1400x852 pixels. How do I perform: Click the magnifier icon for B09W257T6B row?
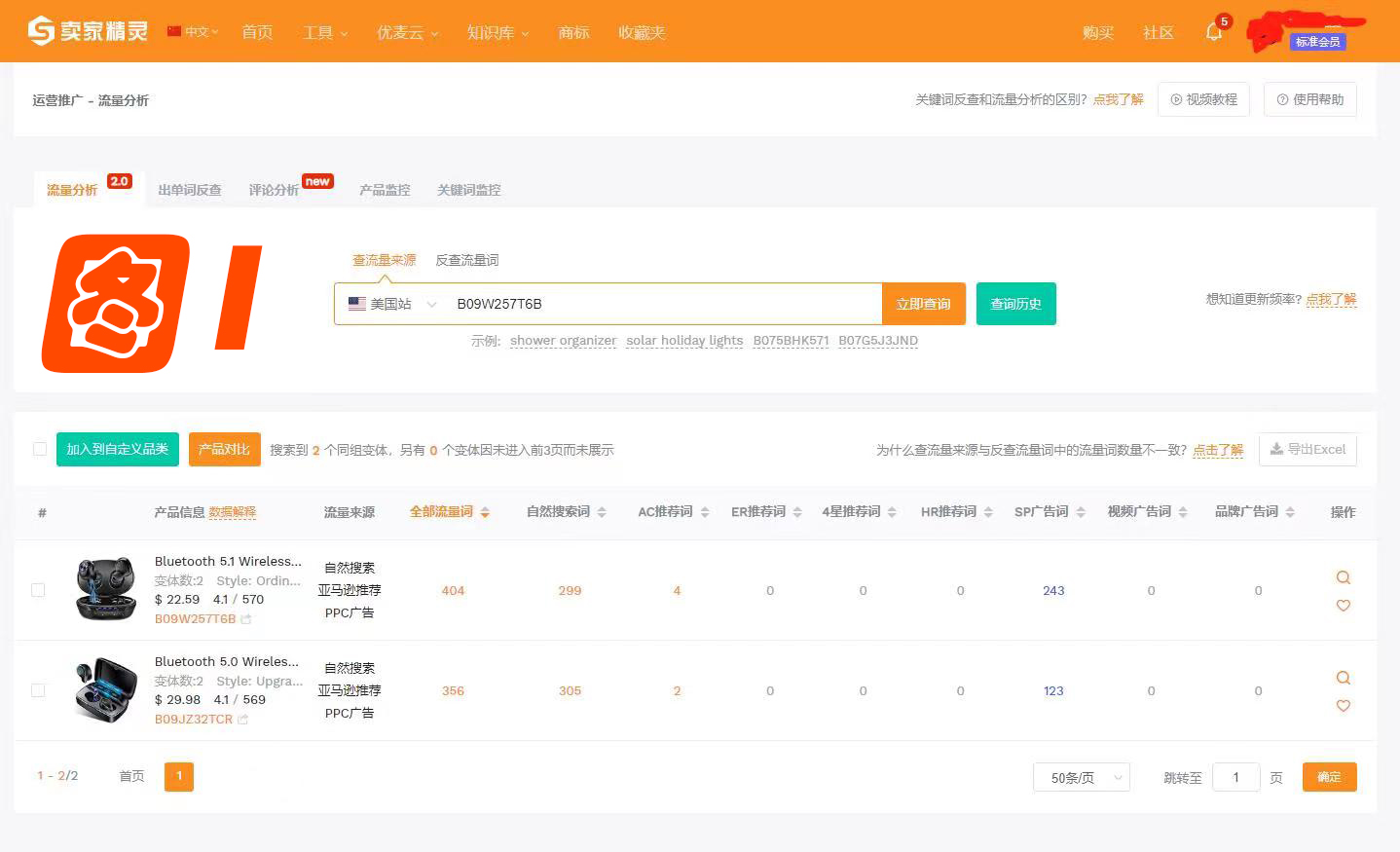(x=1344, y=576)
